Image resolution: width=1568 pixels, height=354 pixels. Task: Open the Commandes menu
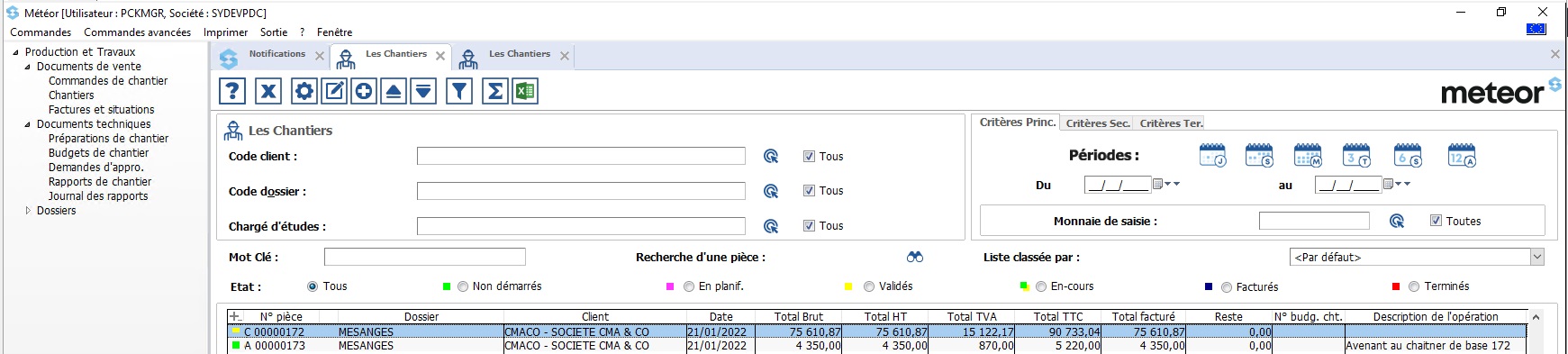coord(41,32)
